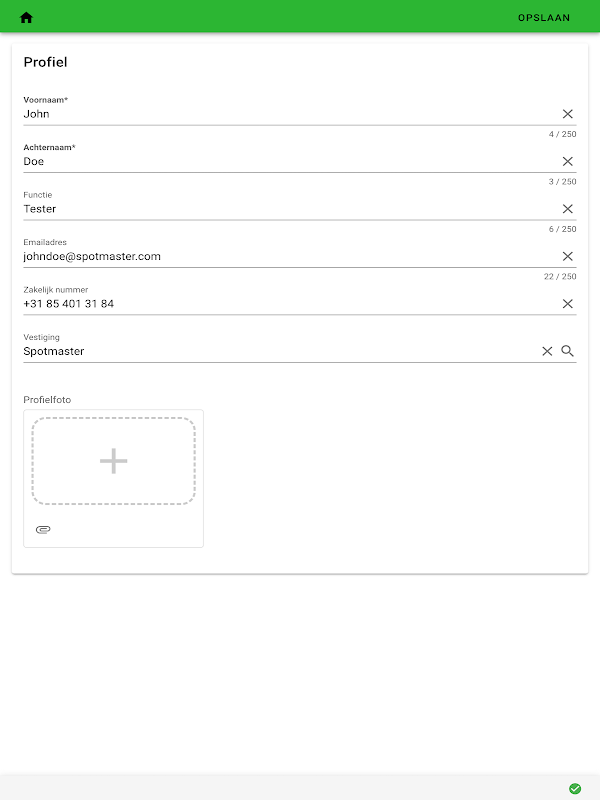Clear the Vestiging selection
600x800 pixels.
point(547,351)
